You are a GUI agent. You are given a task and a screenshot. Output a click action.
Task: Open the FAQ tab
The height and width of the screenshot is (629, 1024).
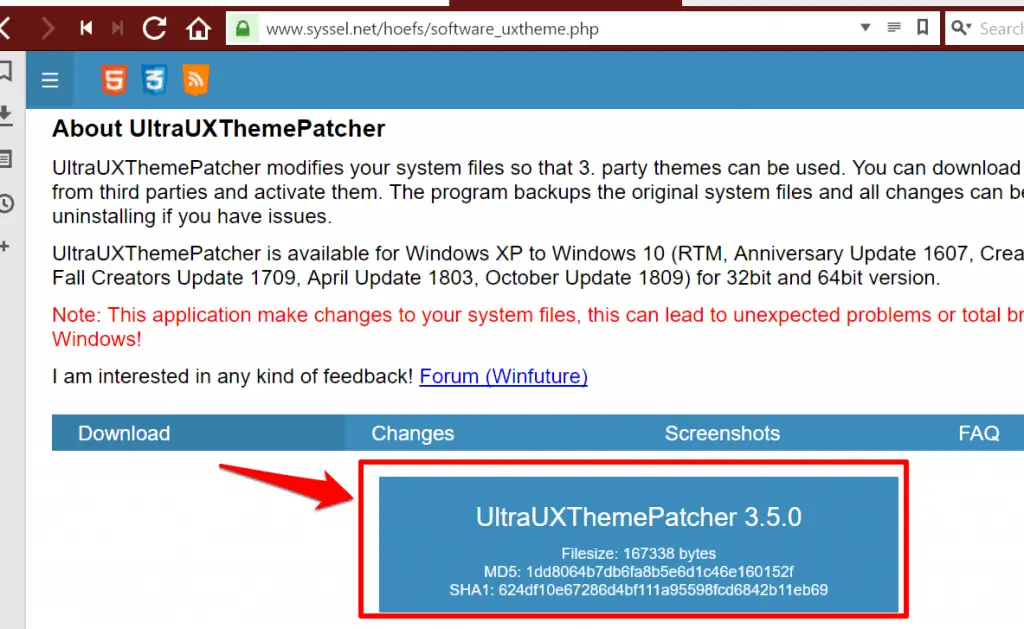tap(978, 433)
